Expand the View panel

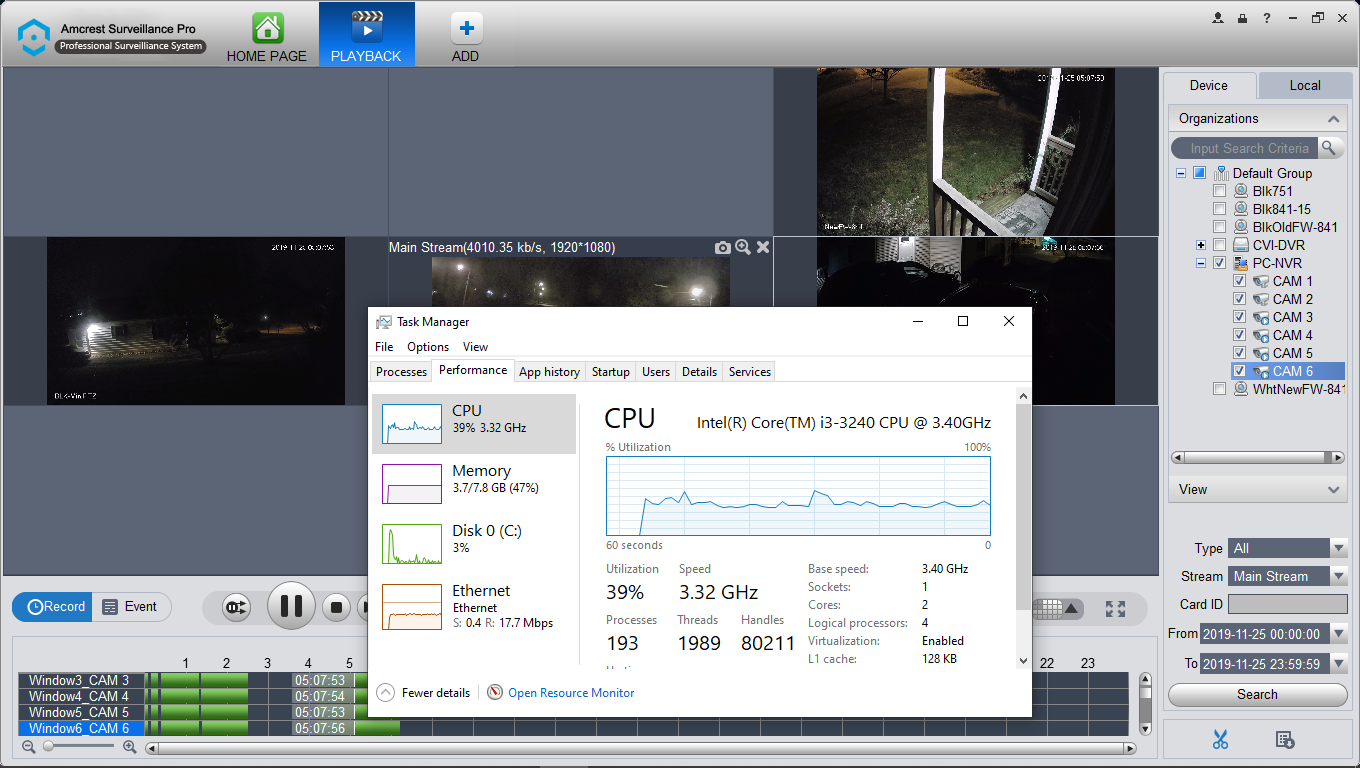point(1333,490)
